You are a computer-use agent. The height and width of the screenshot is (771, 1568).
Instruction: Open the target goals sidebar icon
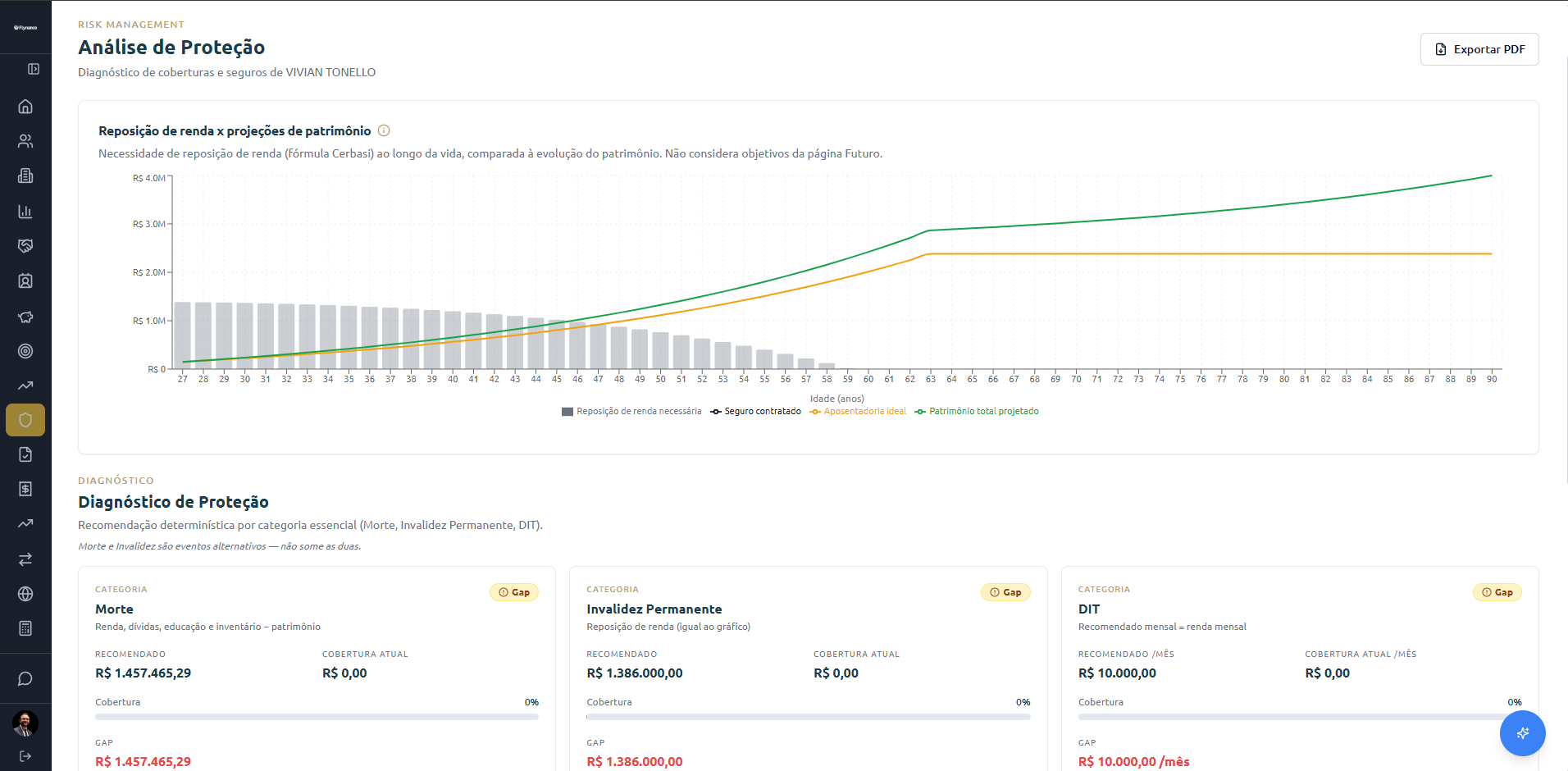(25, 351)
